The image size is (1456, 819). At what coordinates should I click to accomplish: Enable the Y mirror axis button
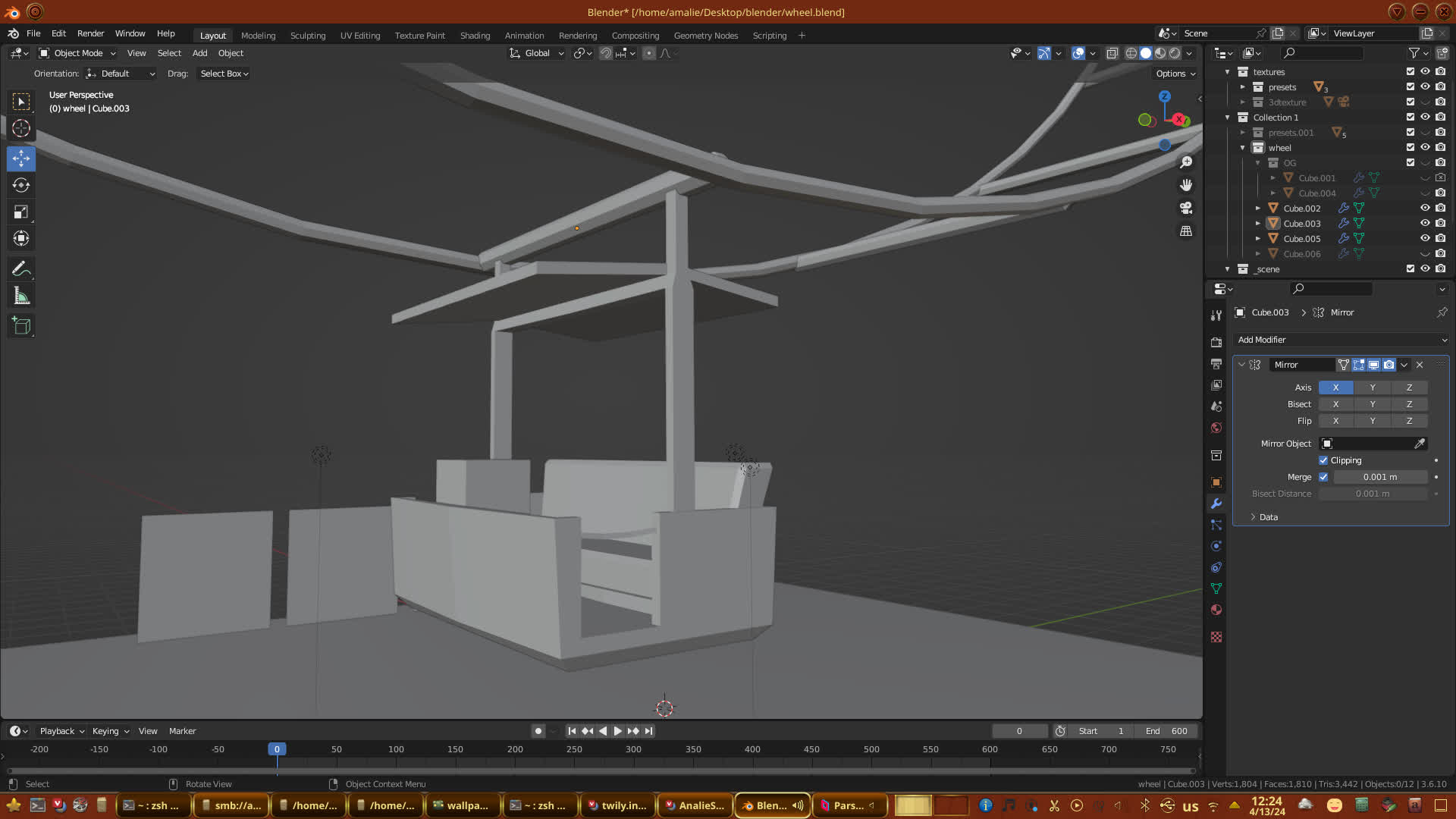pos(1372,388)
